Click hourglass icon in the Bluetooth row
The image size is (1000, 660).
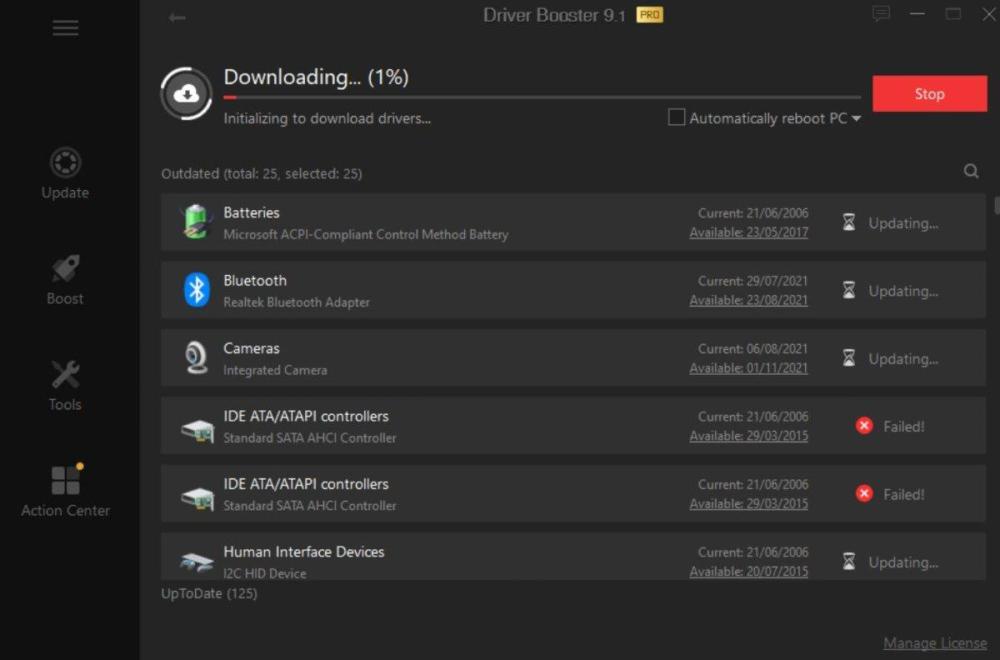coord(849,290)
